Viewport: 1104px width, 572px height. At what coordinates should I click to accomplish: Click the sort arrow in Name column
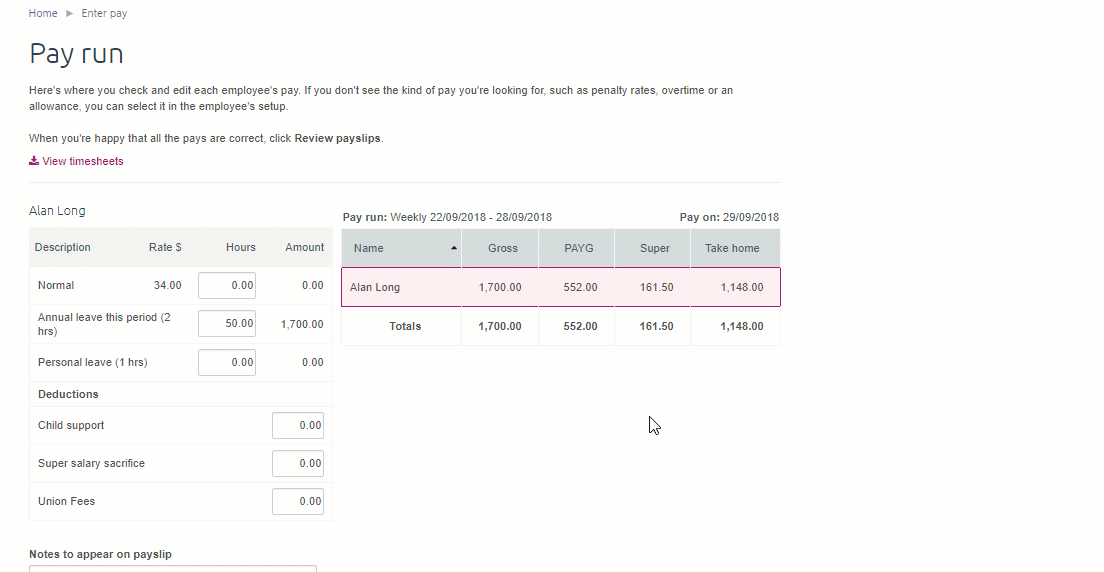(x=455, y=248)
